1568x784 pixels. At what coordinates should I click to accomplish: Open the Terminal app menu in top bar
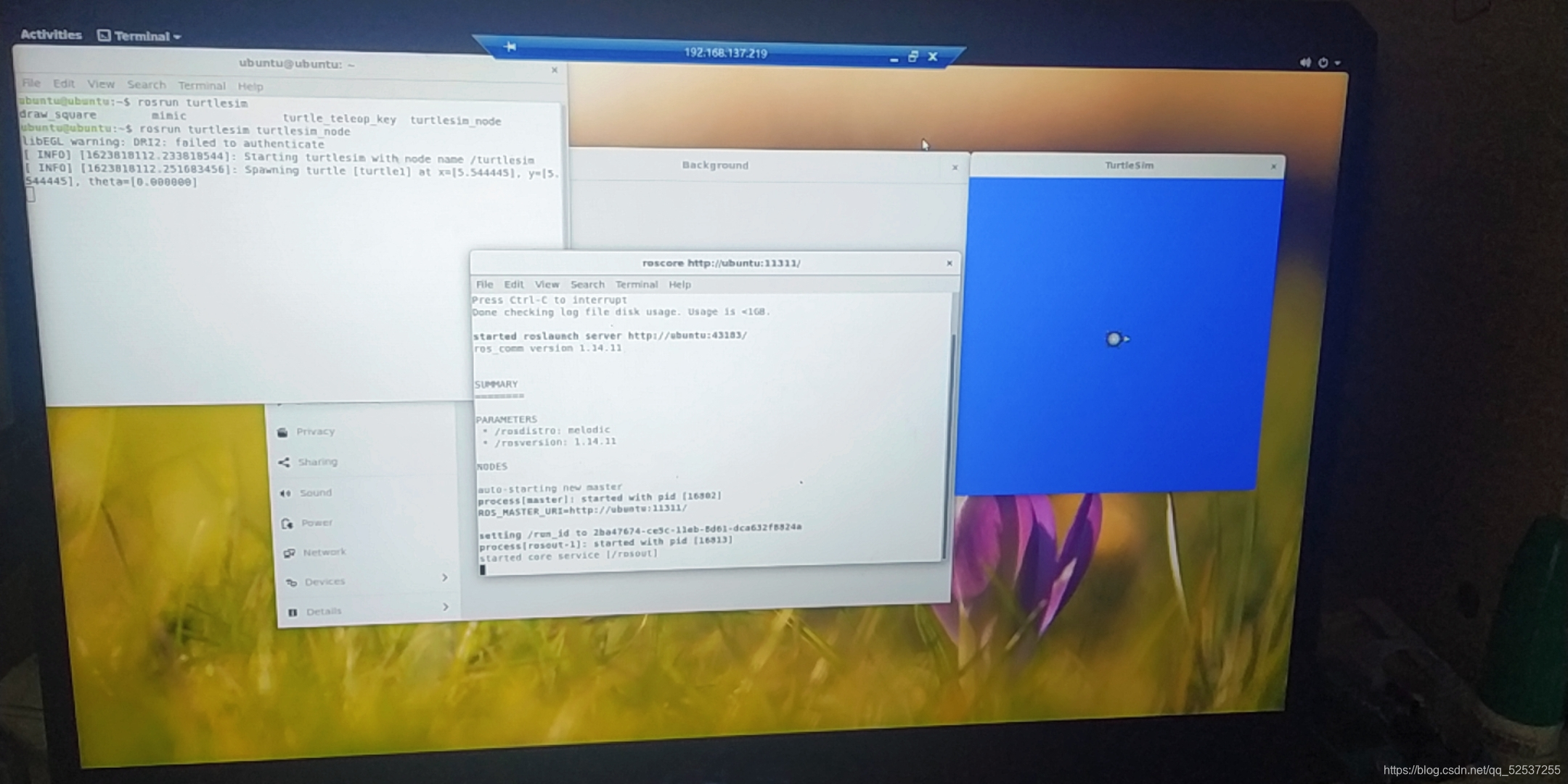point(139,36)
